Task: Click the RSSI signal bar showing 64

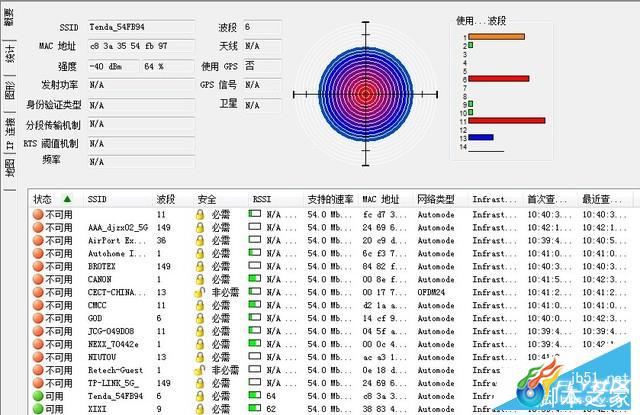Action: coord(255,395)
